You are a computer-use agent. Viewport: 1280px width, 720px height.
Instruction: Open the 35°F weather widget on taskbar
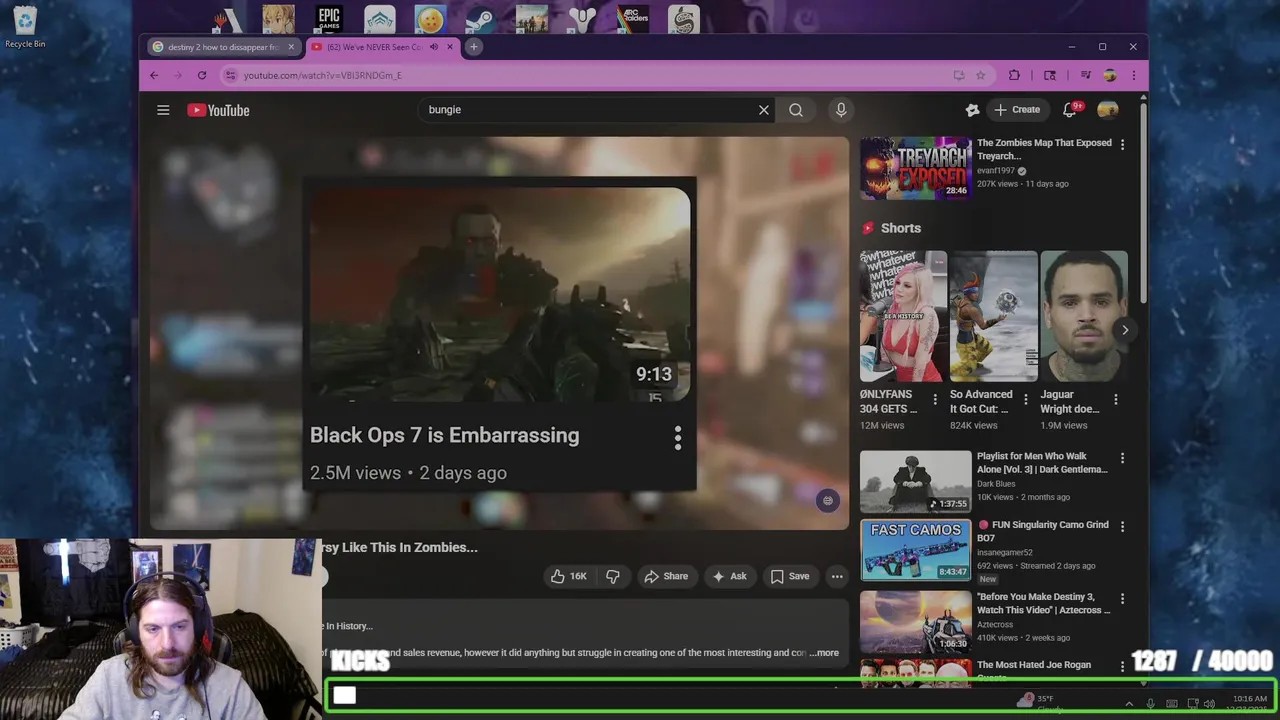(1037, 702)
